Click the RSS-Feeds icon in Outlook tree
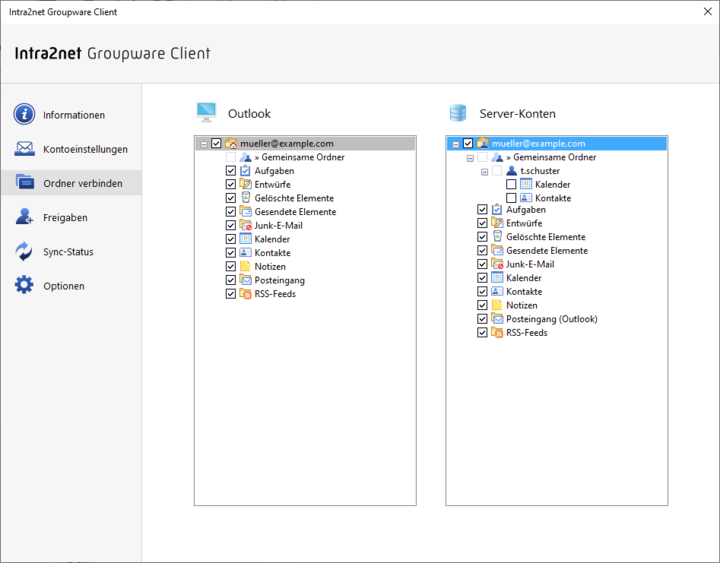Viewport: 720px width, 563px height. point(246,294)
